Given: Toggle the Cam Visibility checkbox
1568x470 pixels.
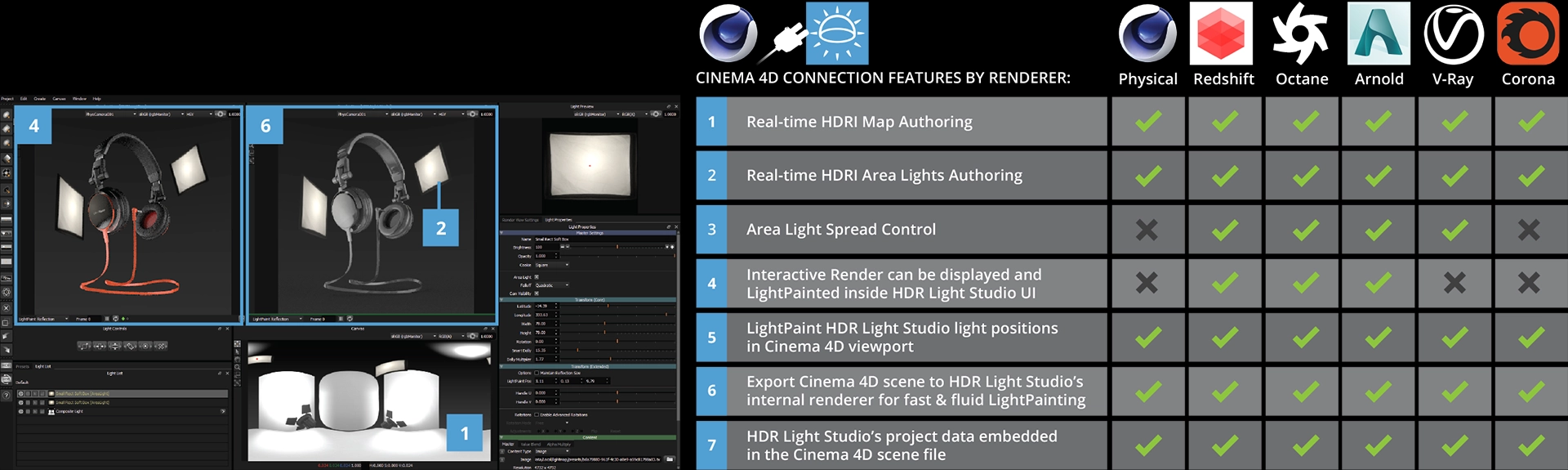Looking at the screenshot, I should [537, 293].
